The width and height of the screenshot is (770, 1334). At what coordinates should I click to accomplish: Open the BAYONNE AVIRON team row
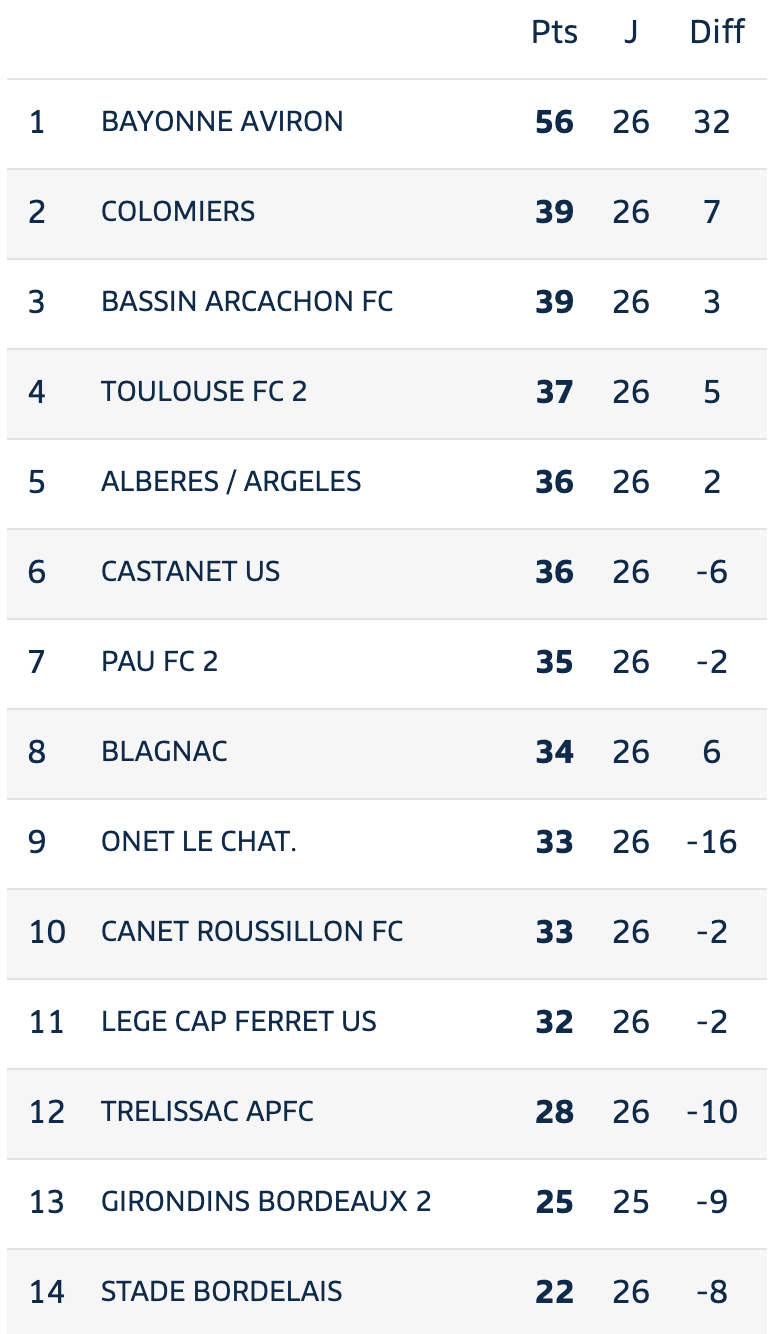(385, 123)
